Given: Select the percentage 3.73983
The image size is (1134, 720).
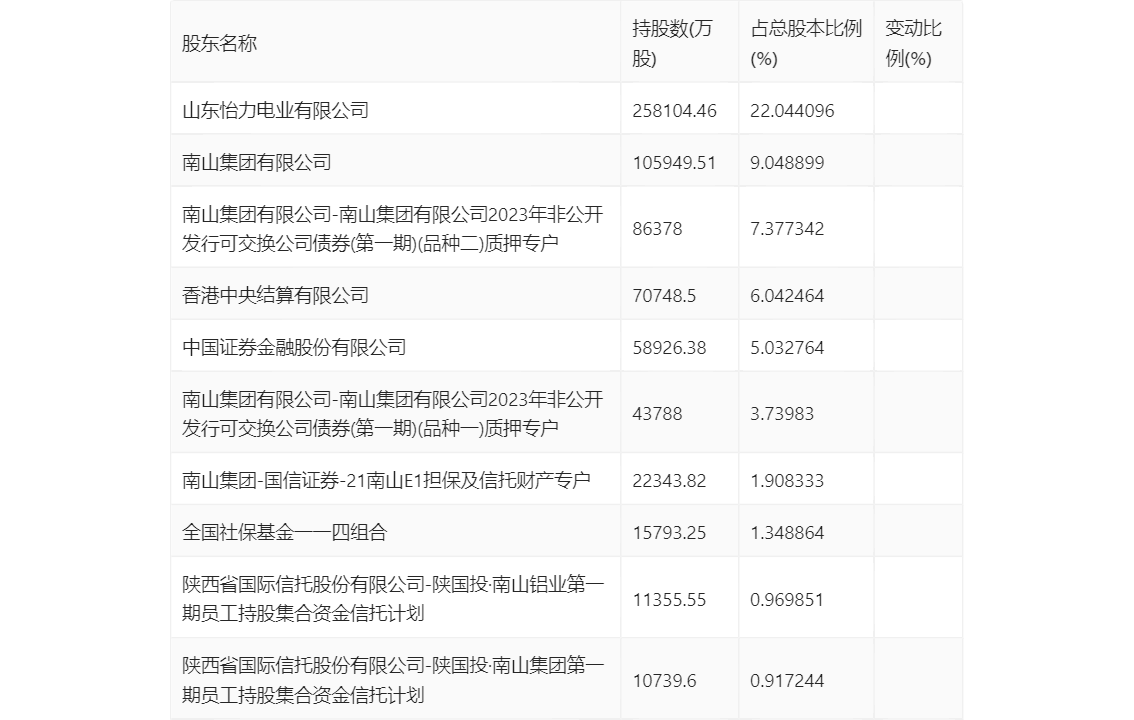Looking at the screenshot, I should tap(782, 414).
